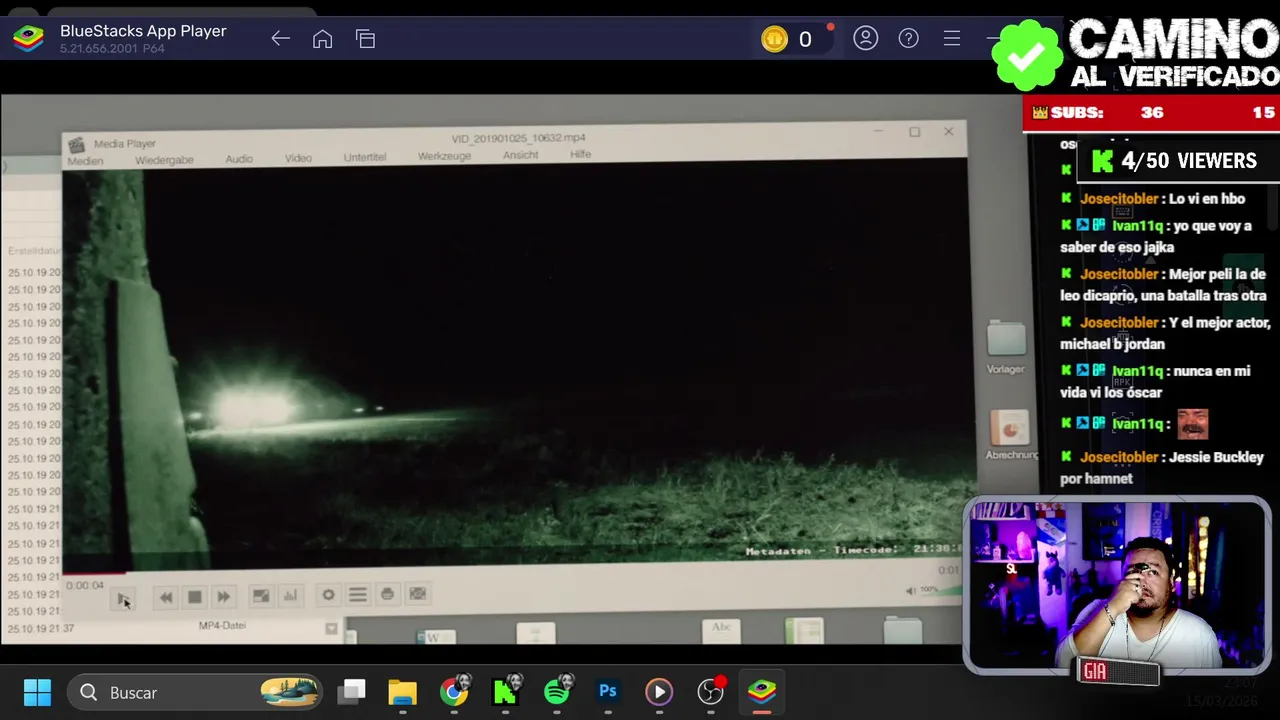Image resolution: width=1280 pixels, height=720 pixels.
Task: Open Spotify from the taskbar
Action: tap(557, 692)
